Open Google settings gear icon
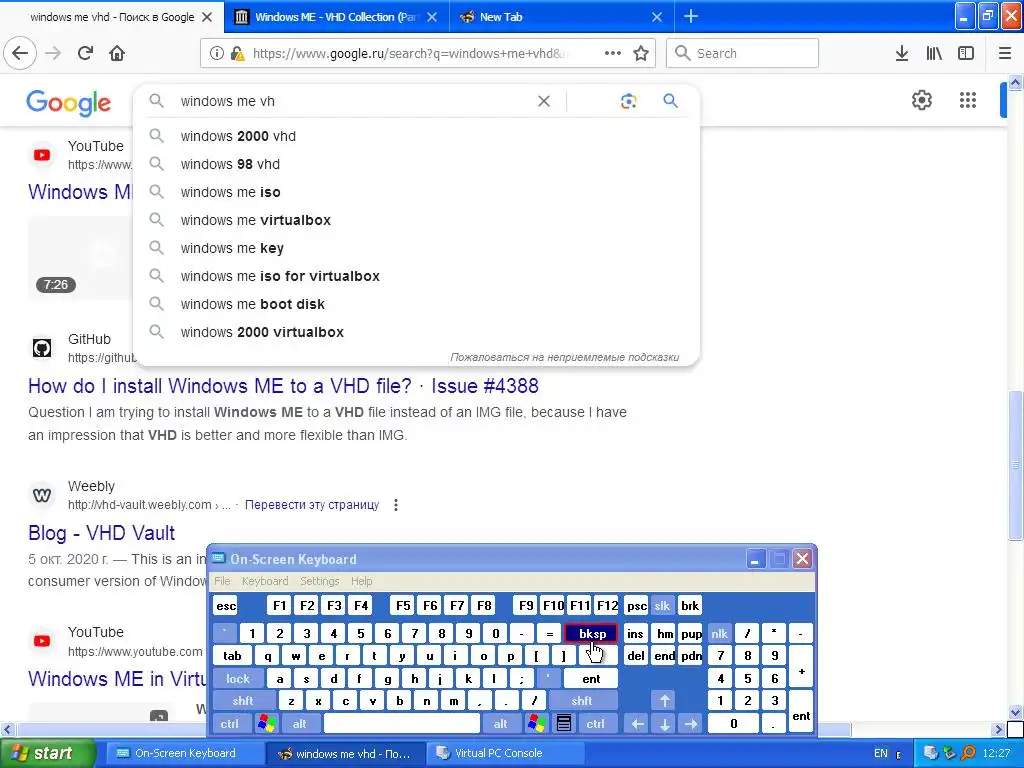The image size is (1024, 768). (x=921, y=100)
